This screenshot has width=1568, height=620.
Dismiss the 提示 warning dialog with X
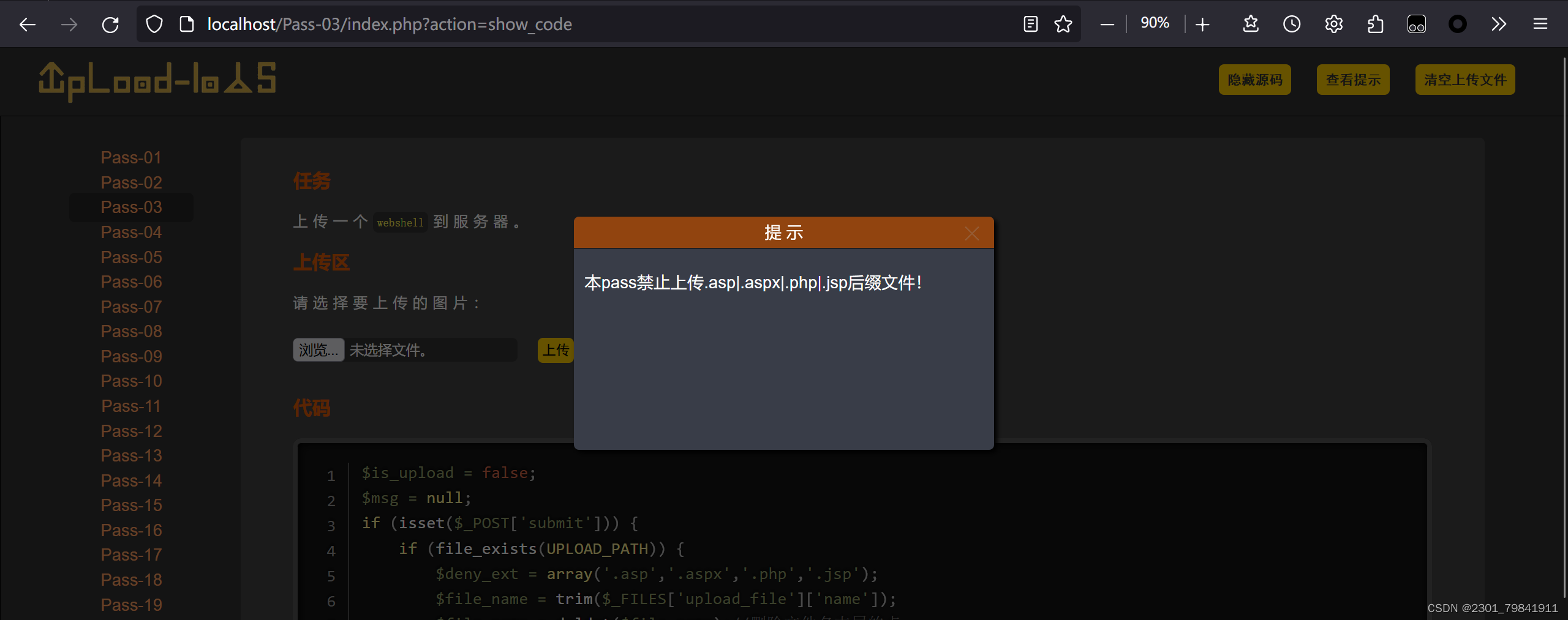[972, 233]
